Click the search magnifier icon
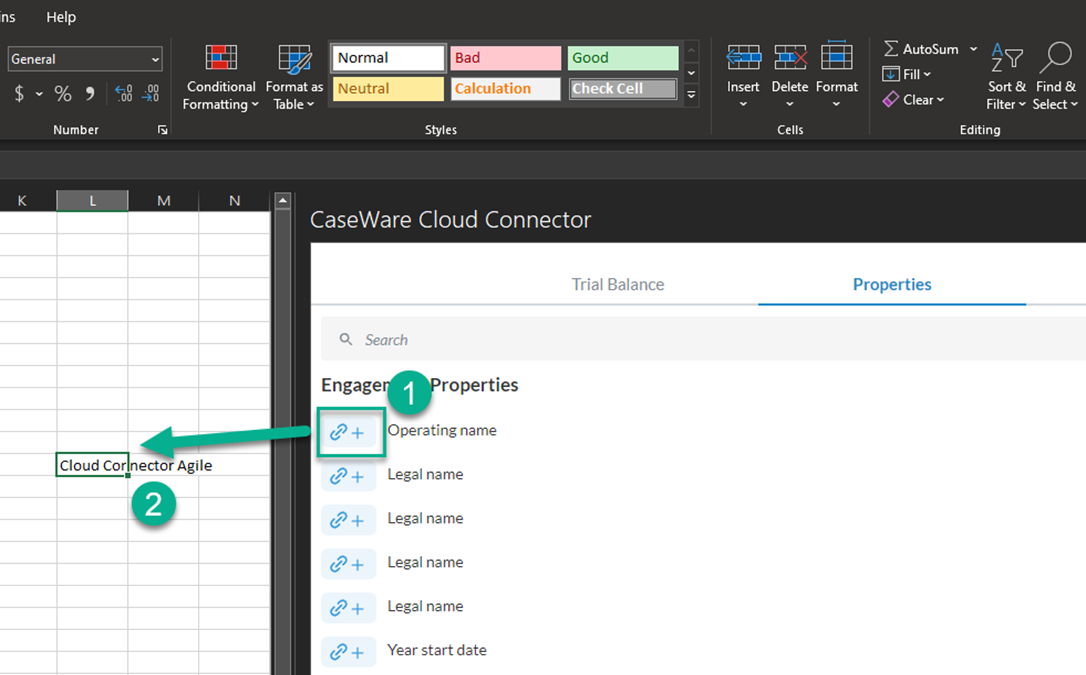 [346, 339]
